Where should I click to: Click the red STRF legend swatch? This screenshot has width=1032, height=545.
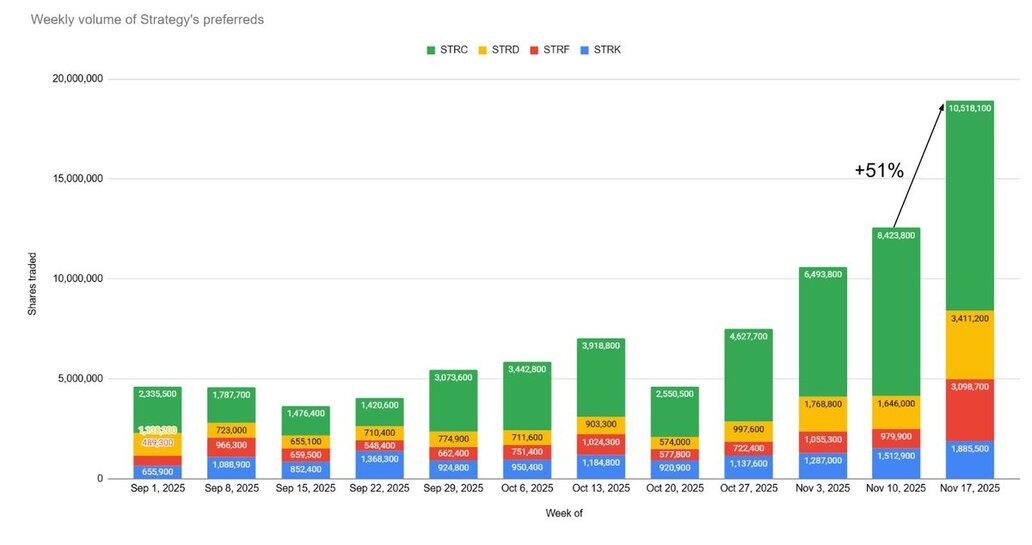[533, 49]
